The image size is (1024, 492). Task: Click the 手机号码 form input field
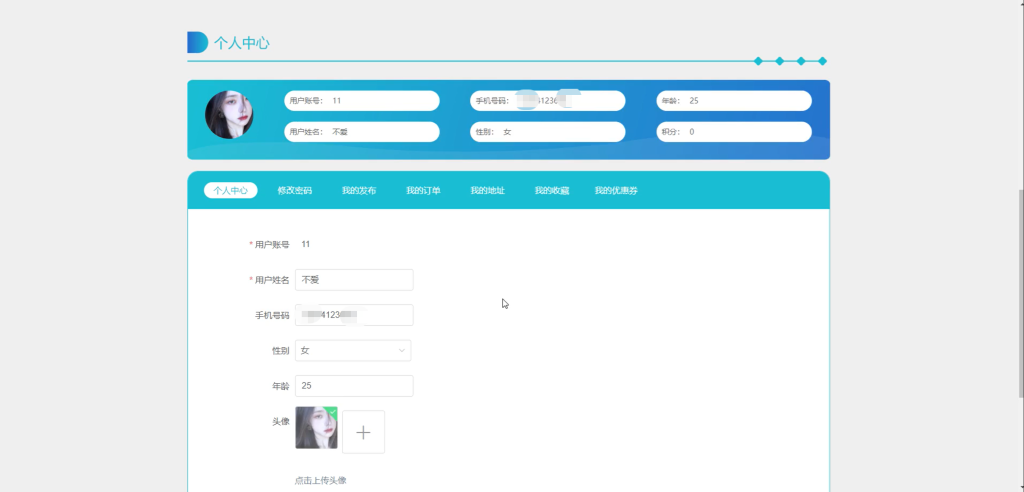click(354, 315)
